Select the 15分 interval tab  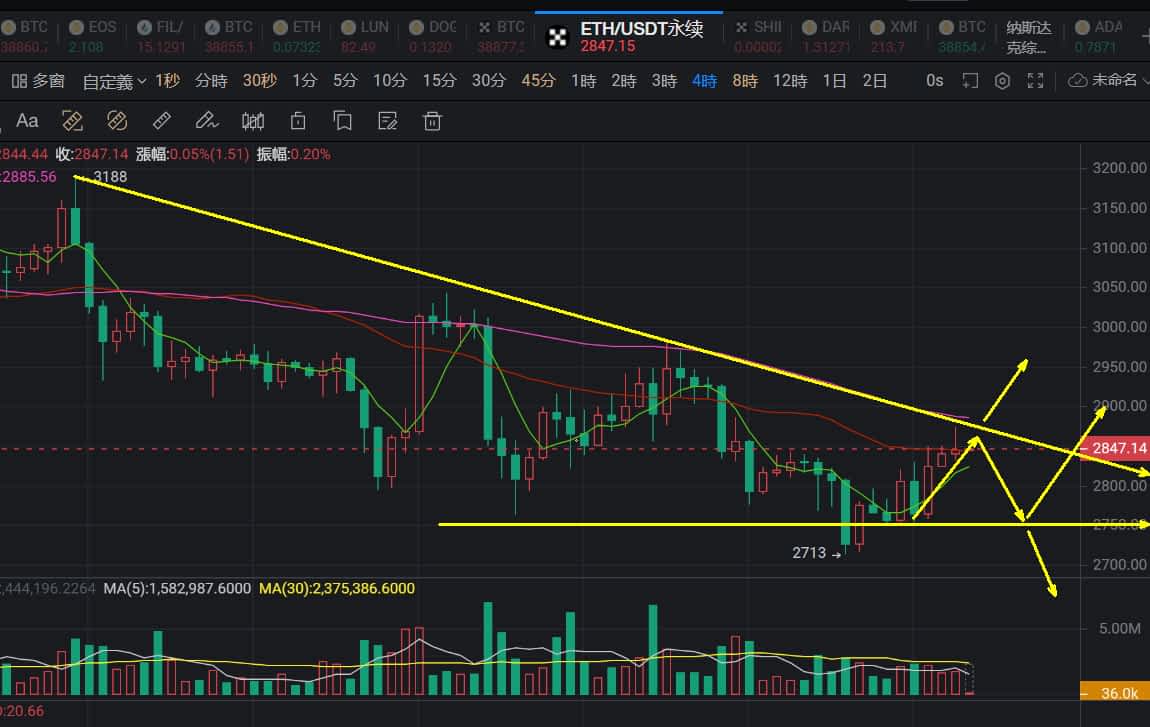click(439, 81)
